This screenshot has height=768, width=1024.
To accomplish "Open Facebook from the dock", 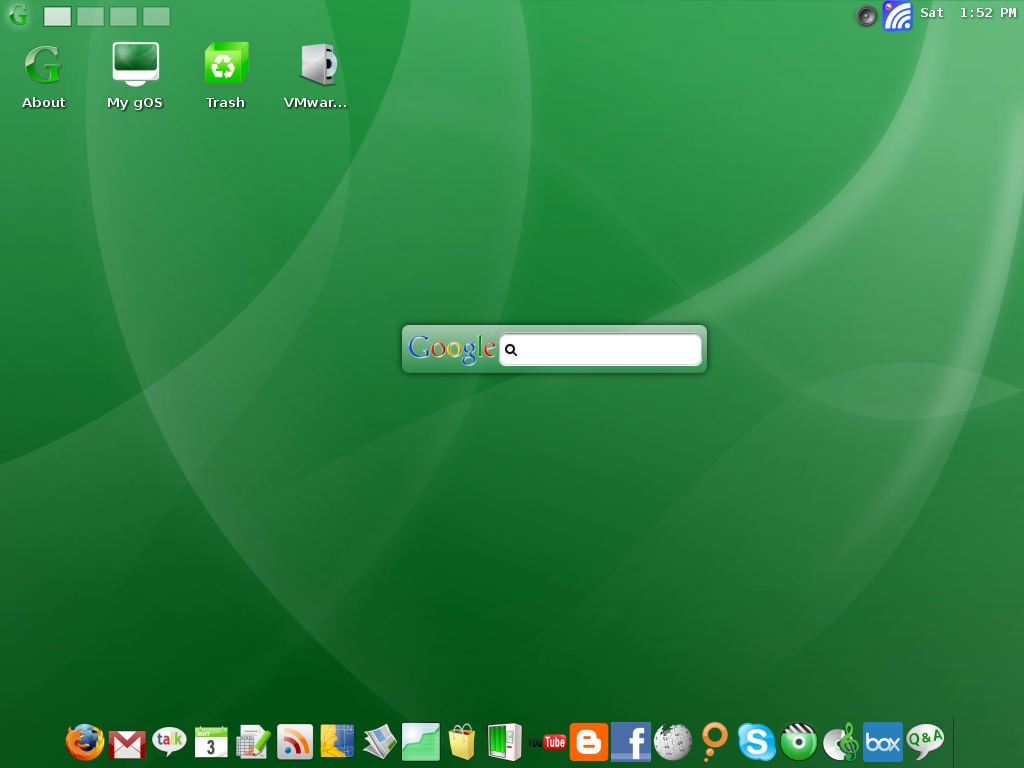I will (x=631, y=742).
